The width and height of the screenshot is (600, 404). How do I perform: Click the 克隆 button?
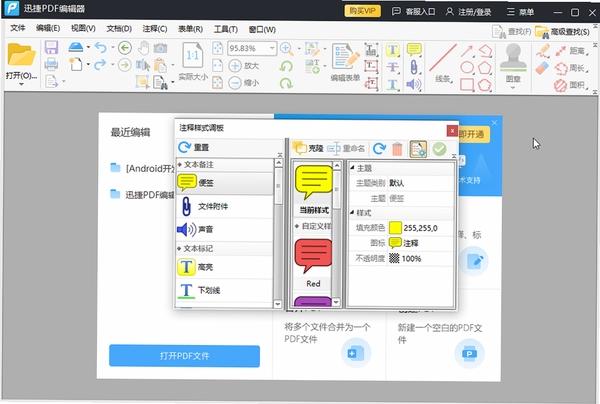point(308,148)
